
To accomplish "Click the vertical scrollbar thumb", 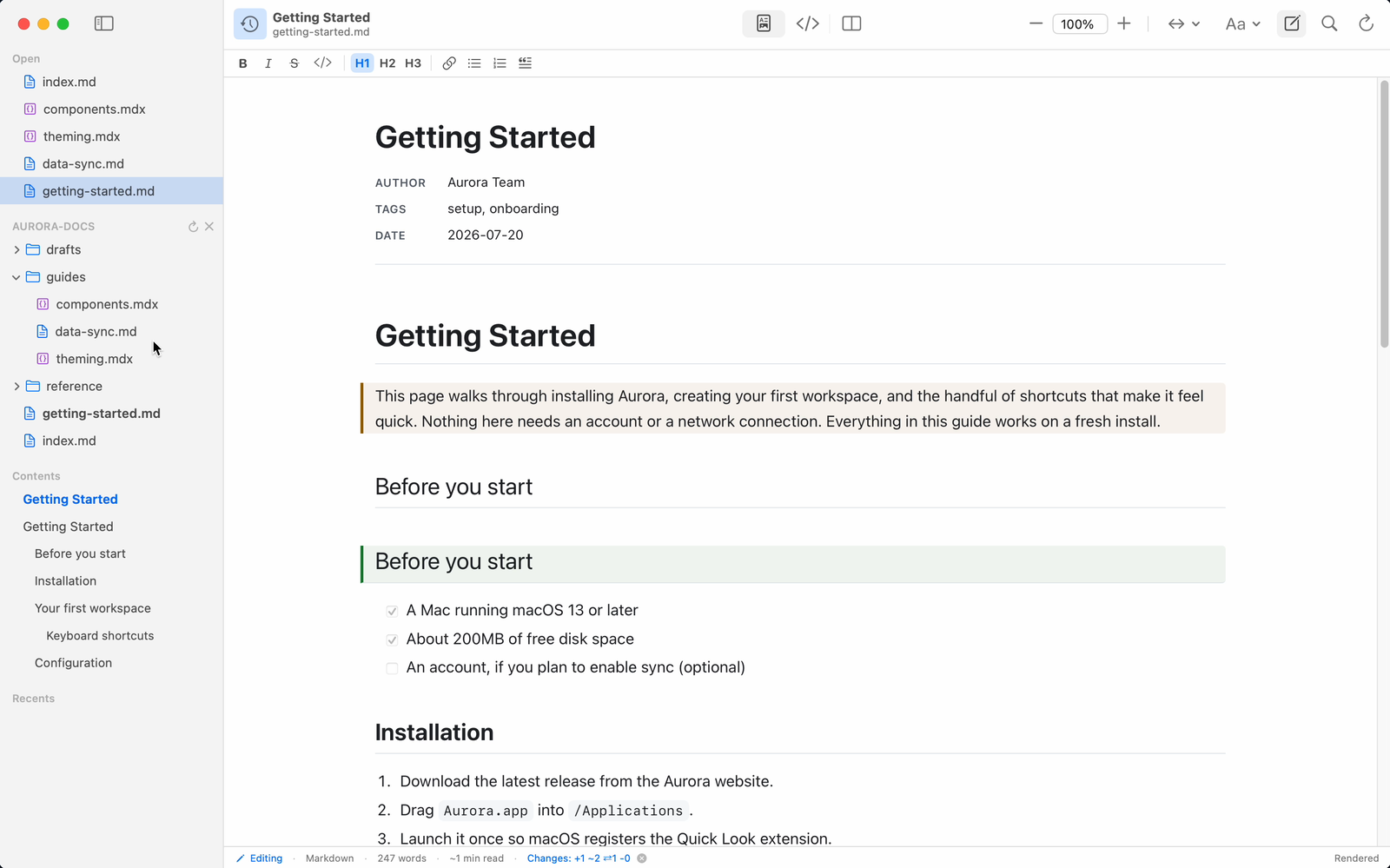I will (x=1384, y=214).
